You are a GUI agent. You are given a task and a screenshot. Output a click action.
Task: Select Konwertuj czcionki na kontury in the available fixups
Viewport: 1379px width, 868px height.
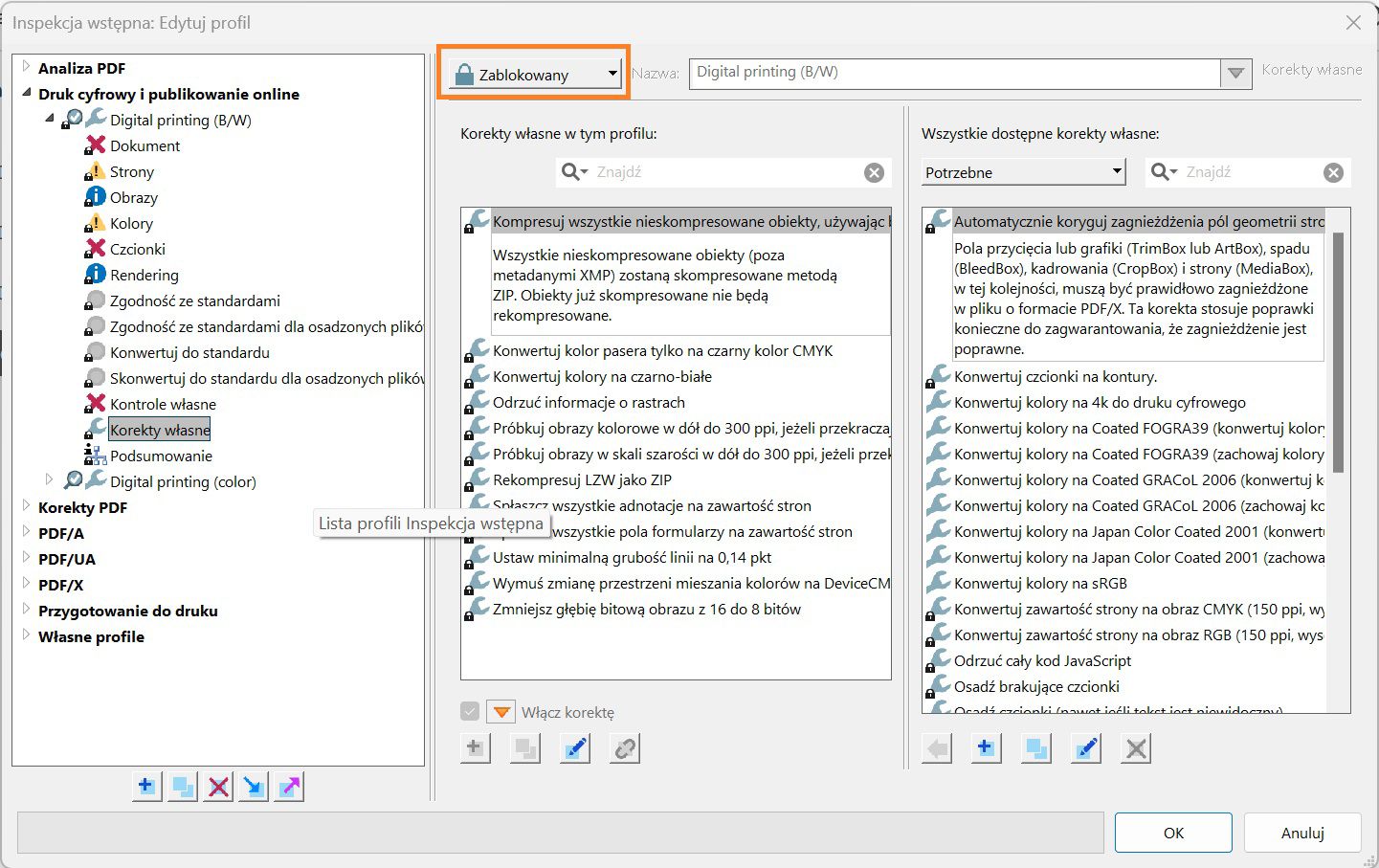coord(1056,376)
